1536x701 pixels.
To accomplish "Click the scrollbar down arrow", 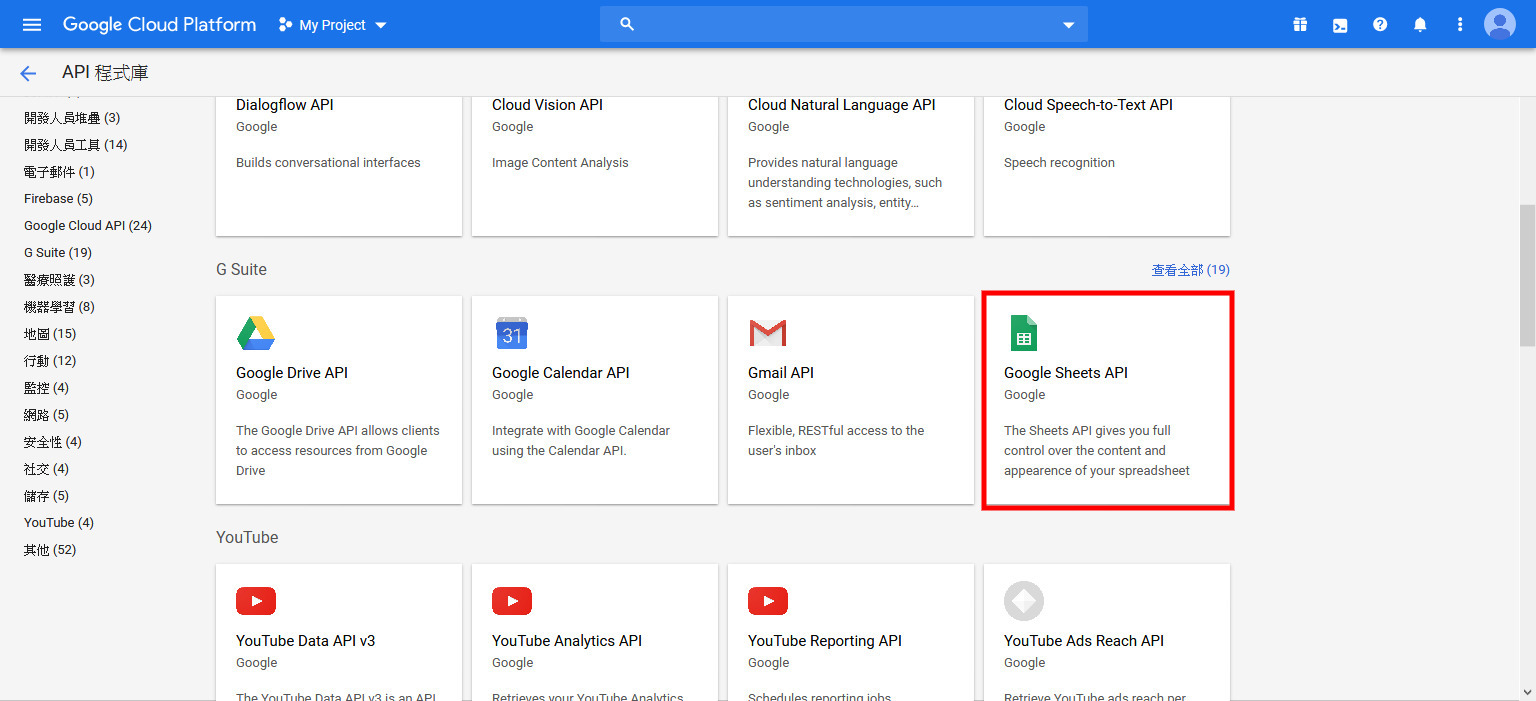I will point(1527,692).
